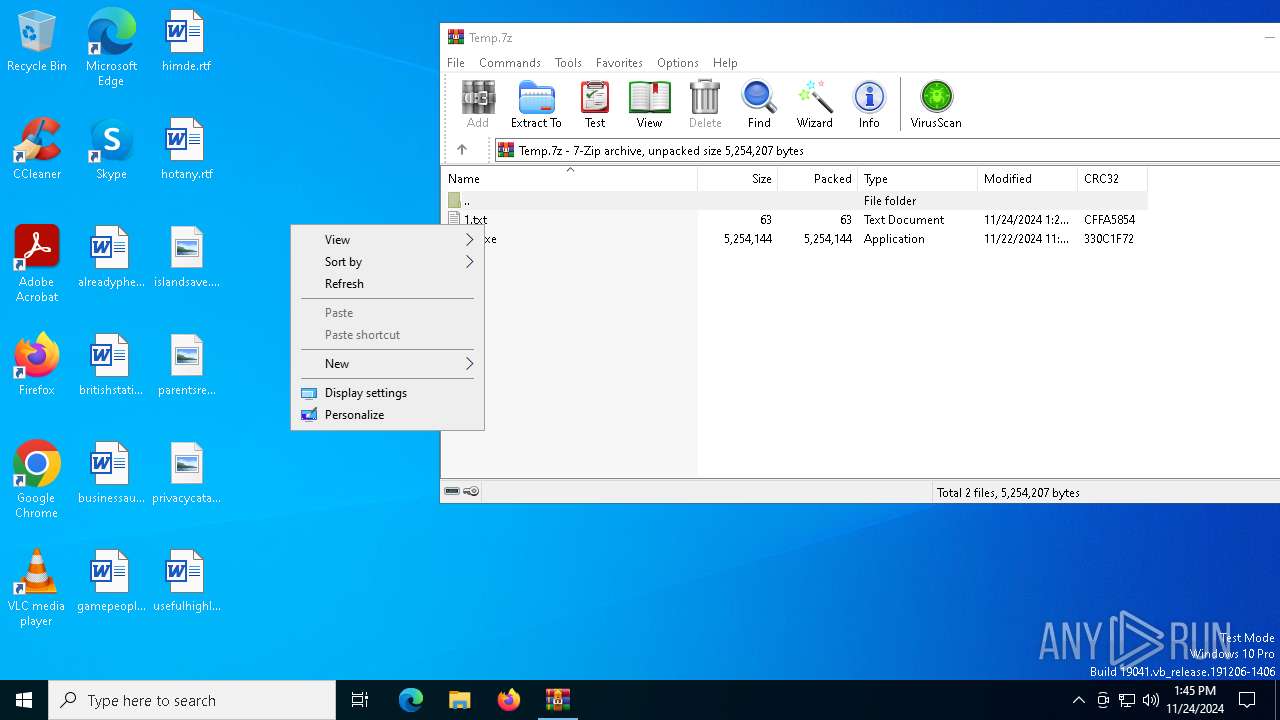This screenshot has width=1280, height=720.
Task: Open the File menu in WinRAR
Action: point(456,62)
